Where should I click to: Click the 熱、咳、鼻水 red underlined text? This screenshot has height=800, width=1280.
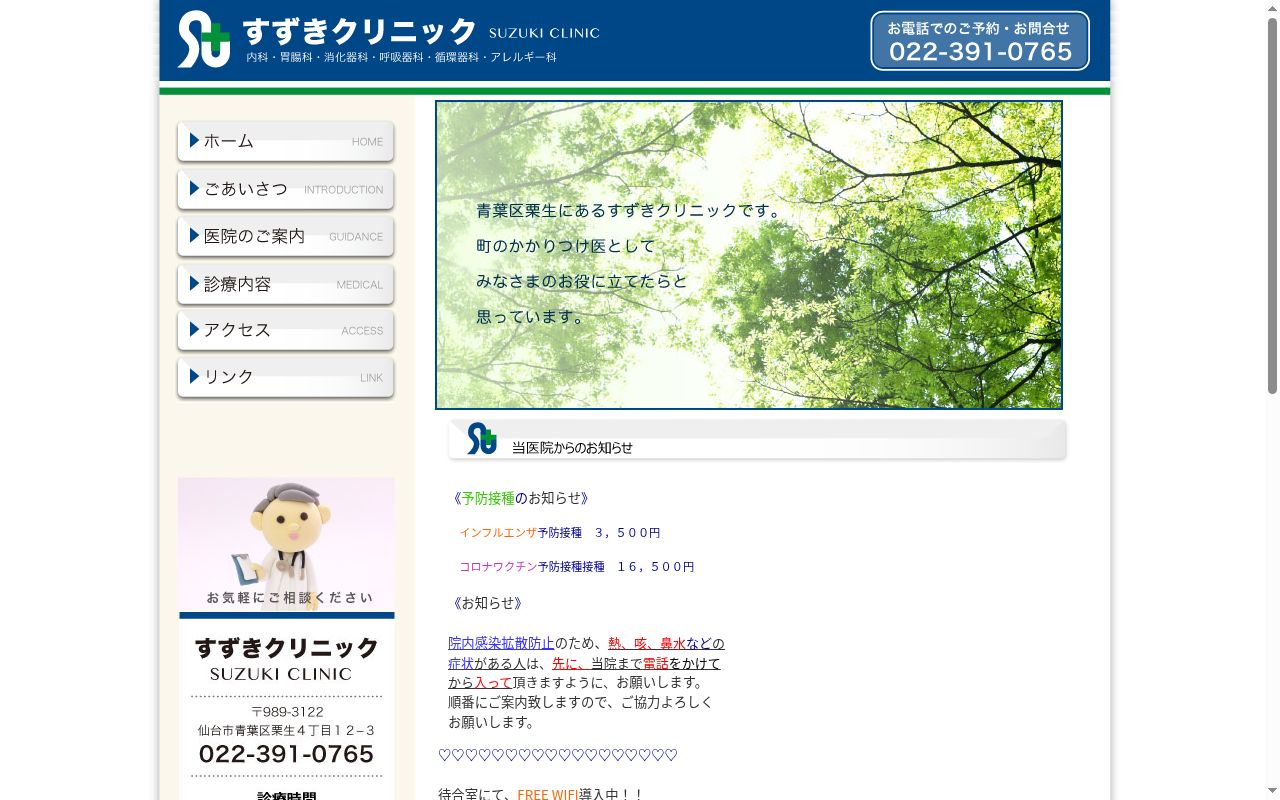point(647,643)
